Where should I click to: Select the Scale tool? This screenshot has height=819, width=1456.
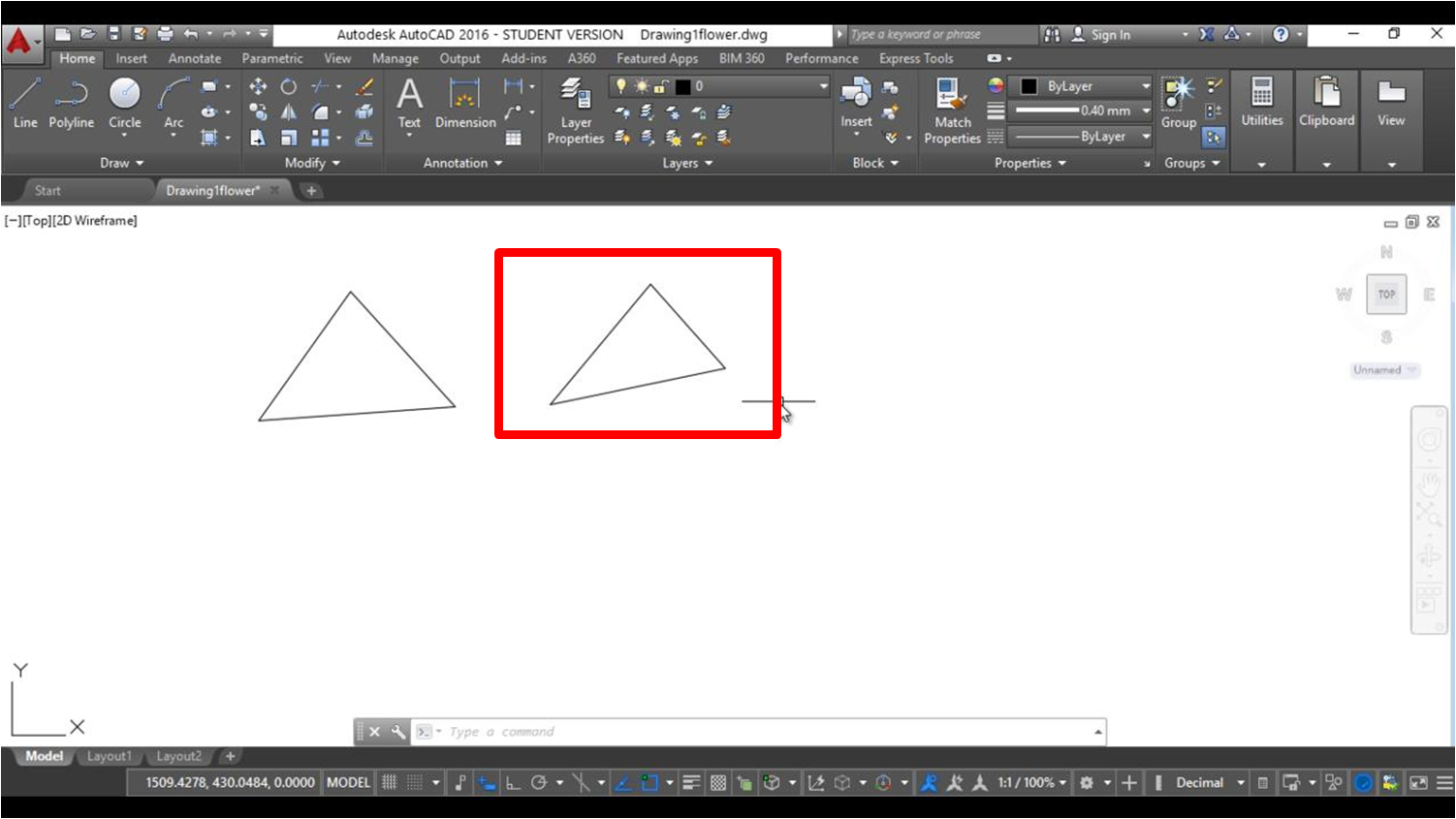(289, 138)
